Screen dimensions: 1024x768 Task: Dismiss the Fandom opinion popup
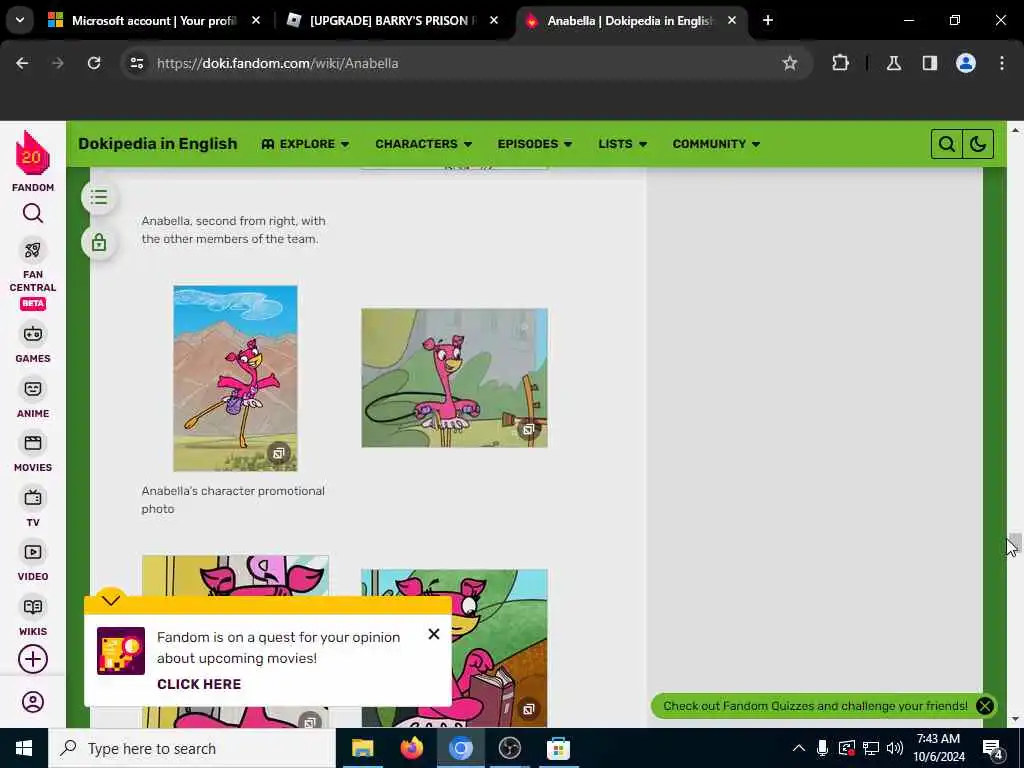click(434, 634)
